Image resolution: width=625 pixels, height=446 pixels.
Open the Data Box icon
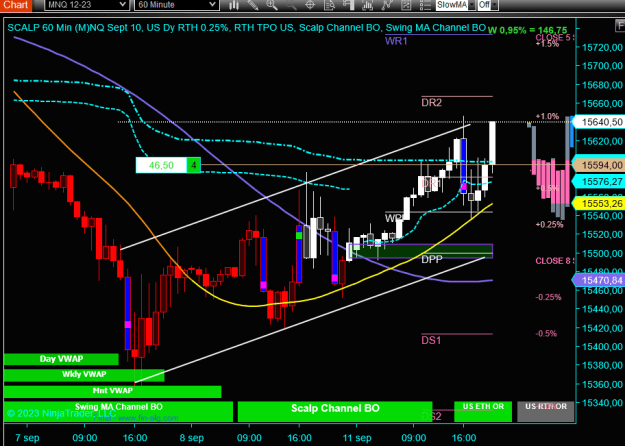(329, 5)
